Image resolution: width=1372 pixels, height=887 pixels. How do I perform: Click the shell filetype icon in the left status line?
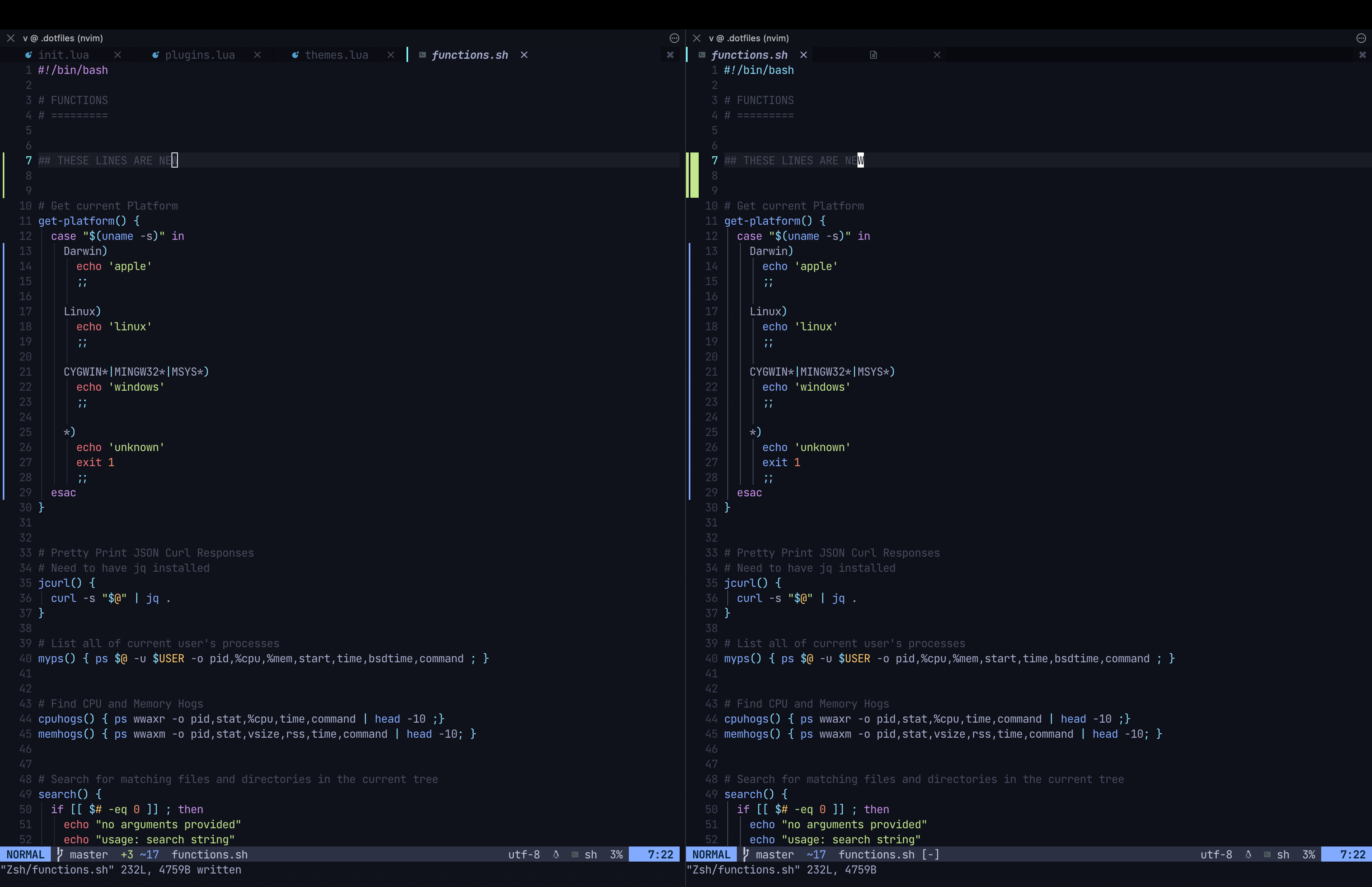click(x=574, y=855)
